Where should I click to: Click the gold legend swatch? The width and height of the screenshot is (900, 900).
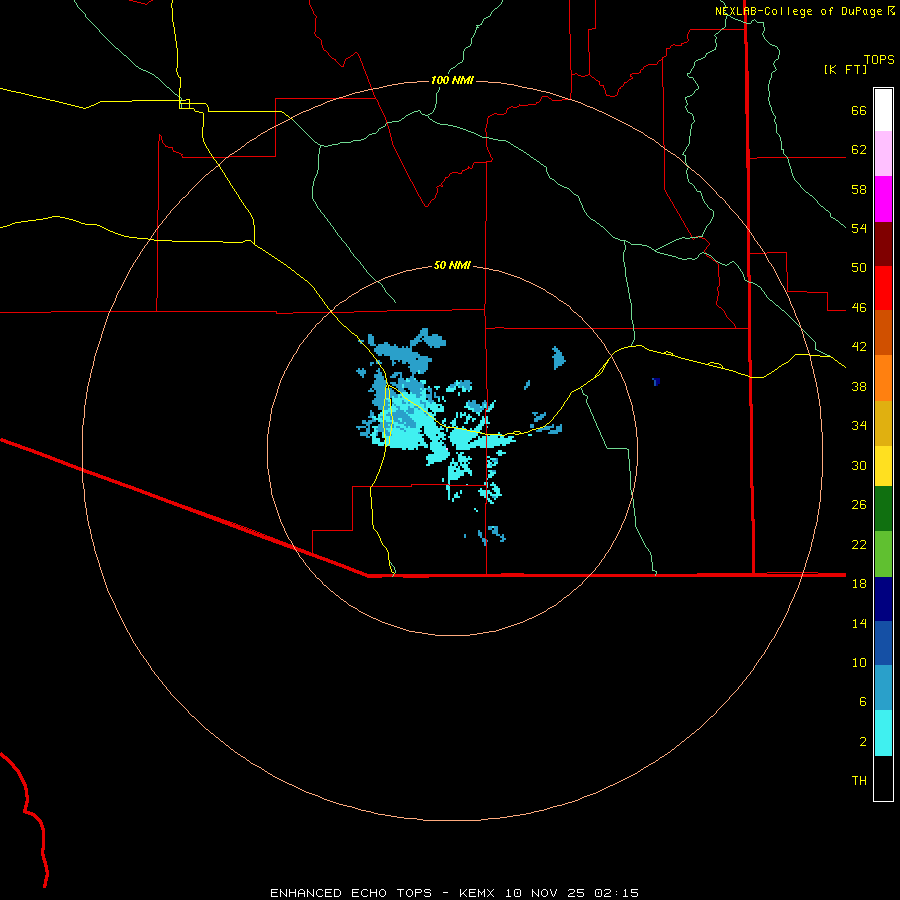[883, 423]
